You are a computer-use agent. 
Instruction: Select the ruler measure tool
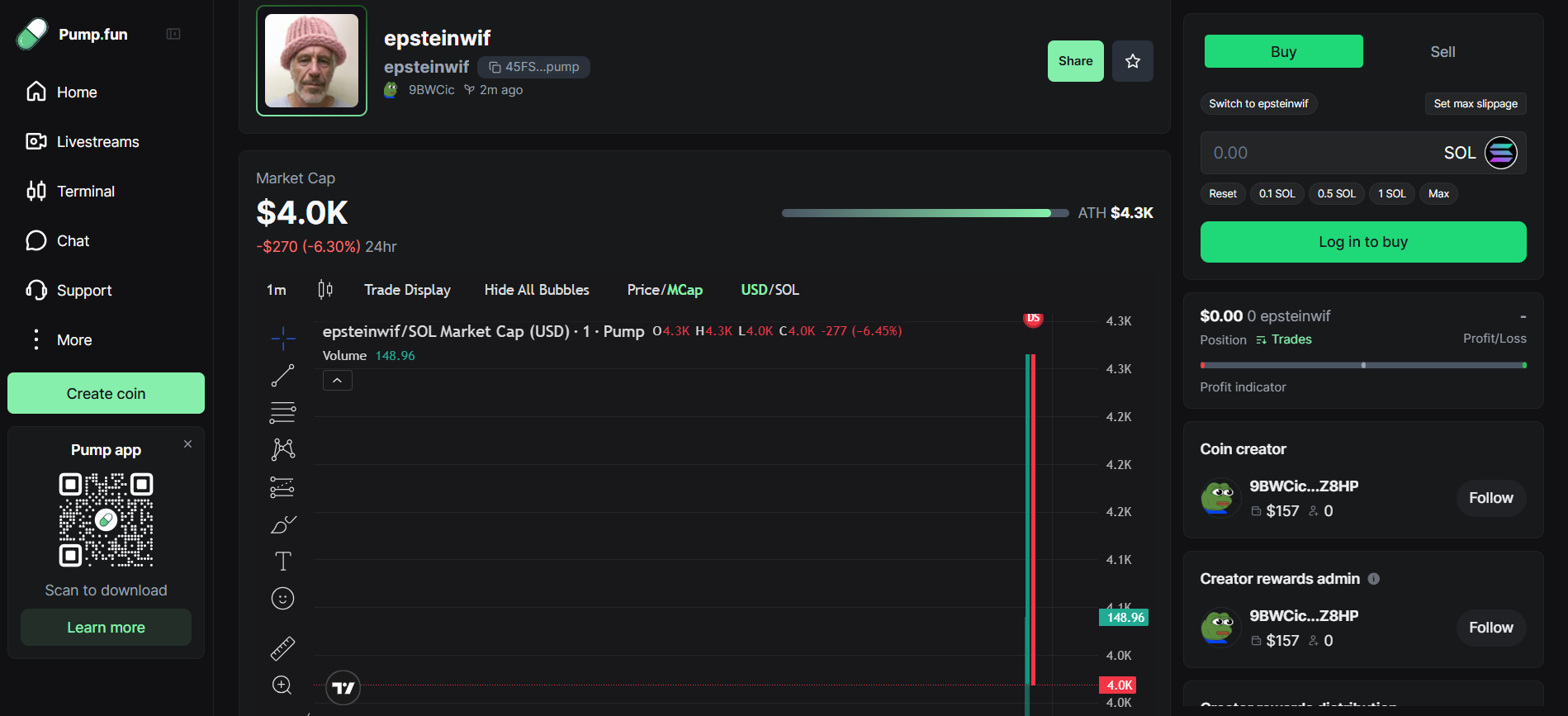(283, 648)
